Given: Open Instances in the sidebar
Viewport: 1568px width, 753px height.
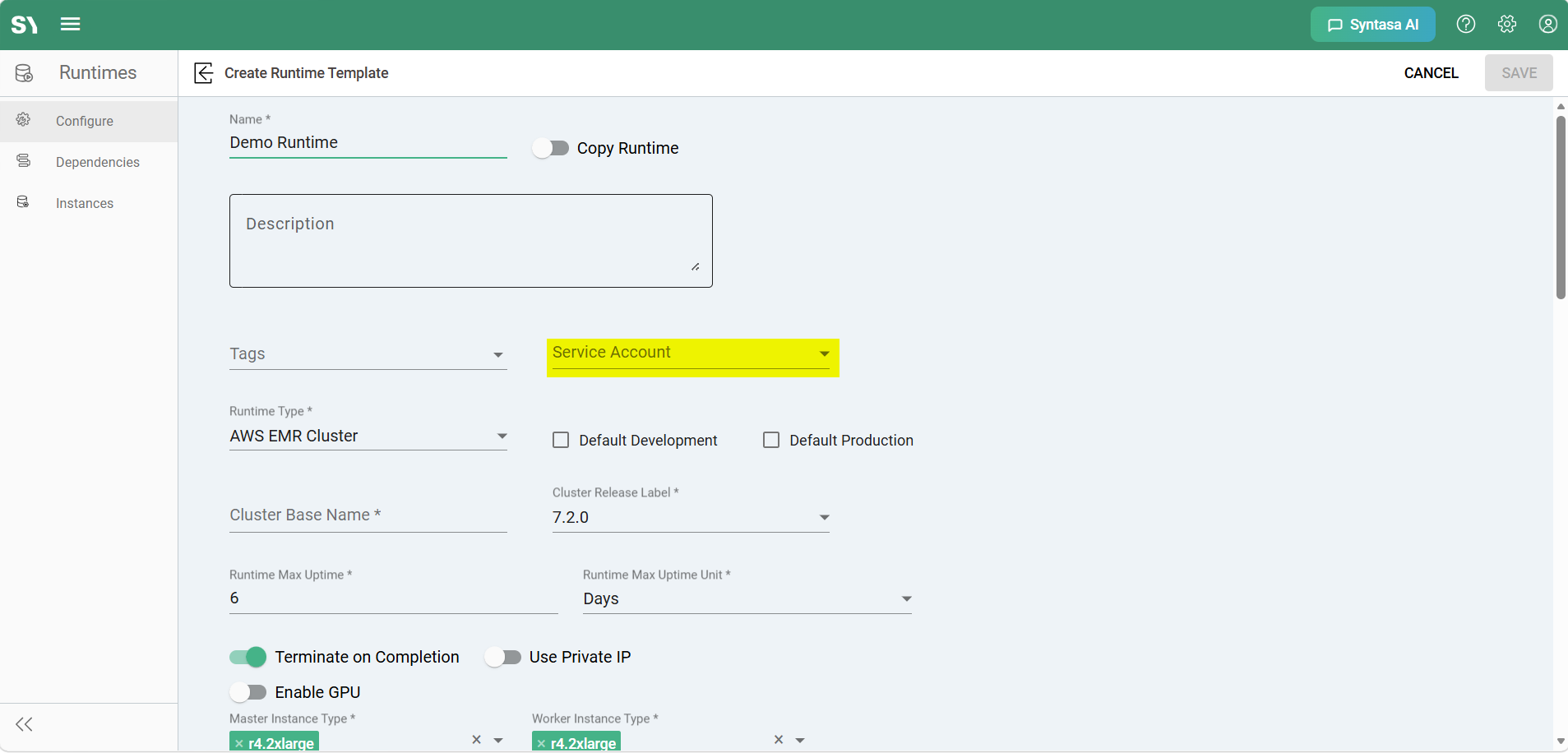Looking at the screenshot, I should [85, 203].
